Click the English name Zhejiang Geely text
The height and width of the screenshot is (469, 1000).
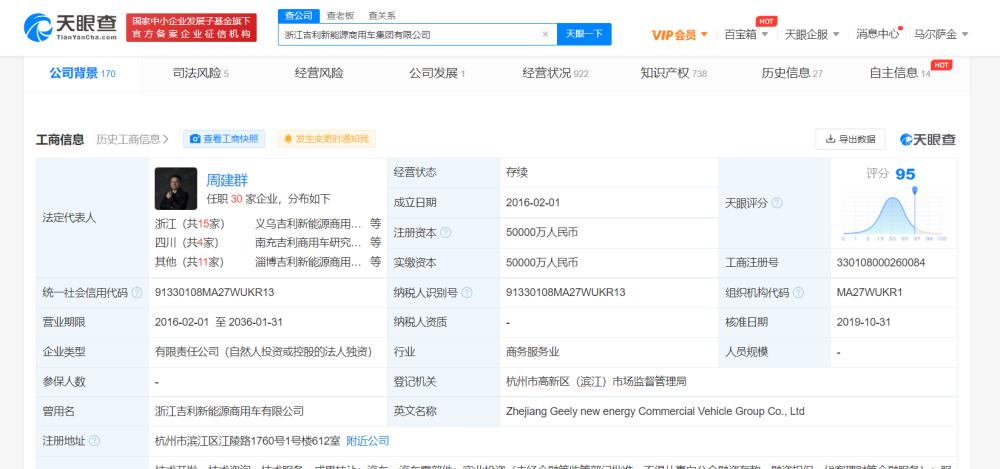tap(655, 412)
